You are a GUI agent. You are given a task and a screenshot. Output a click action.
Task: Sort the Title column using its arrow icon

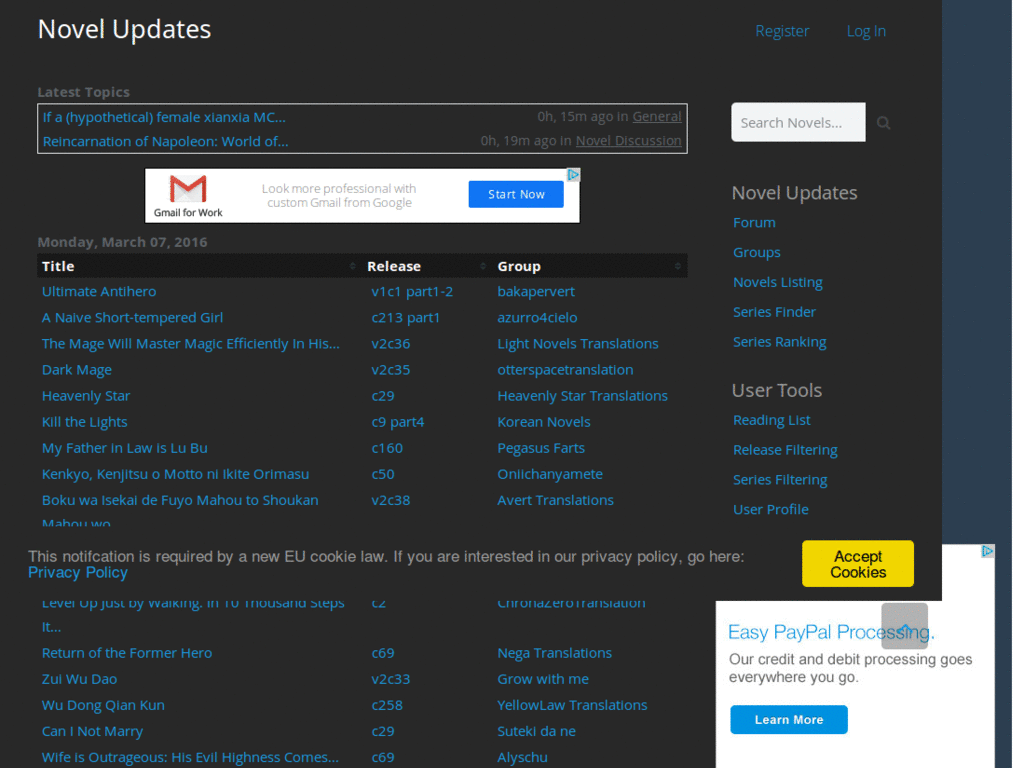(x=352, y=266)
